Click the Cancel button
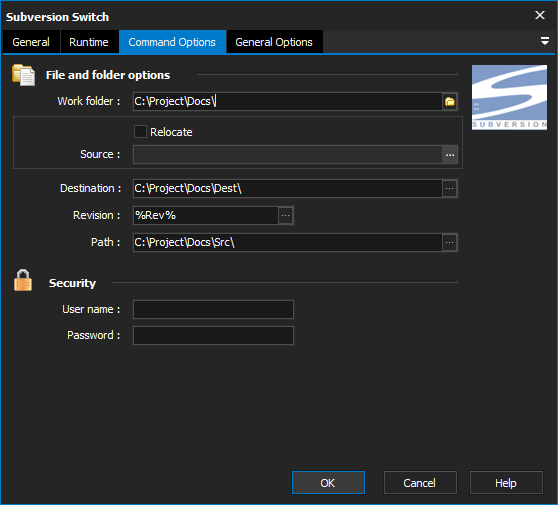The image size is (558, 505). click(420, 483)
